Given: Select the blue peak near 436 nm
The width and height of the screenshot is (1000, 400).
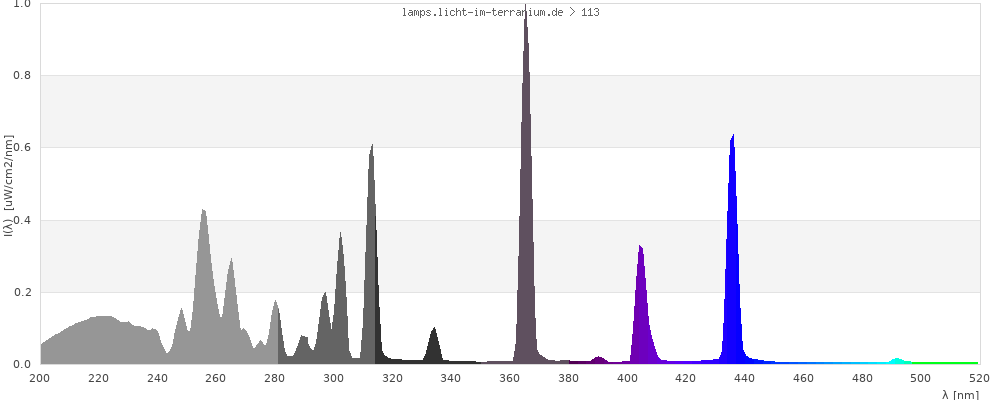Looking at the screenshot, I should coord(733,250).
